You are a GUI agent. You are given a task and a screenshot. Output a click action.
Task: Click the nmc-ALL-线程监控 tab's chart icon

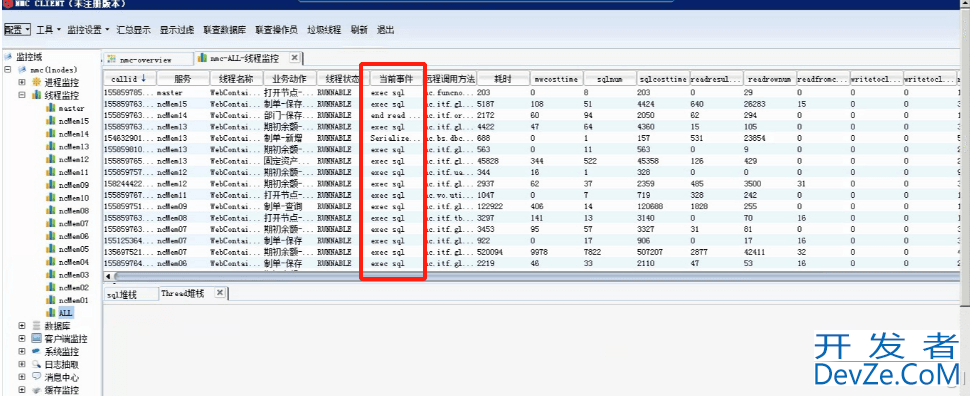click(x=202, y=59)
